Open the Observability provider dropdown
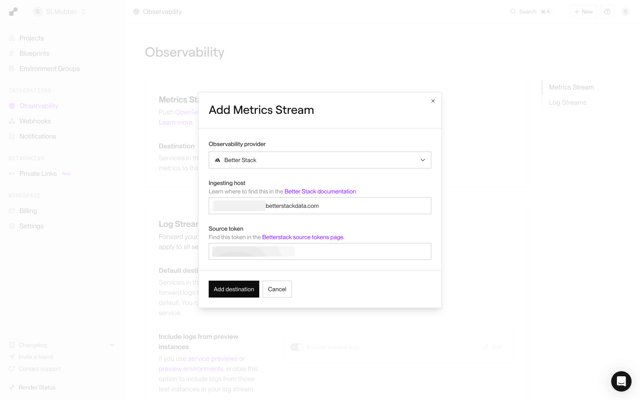Screen dimensions: 640x400 point(320,160)
